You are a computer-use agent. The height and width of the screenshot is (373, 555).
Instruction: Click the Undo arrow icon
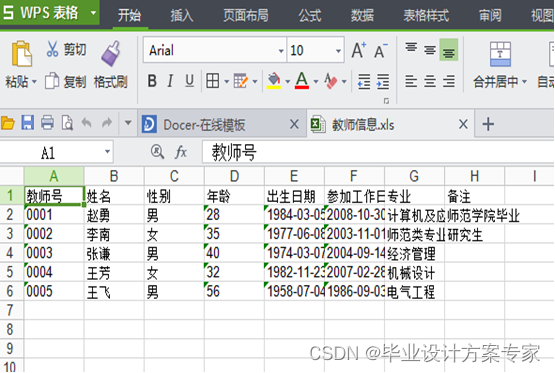click(87, 123)
